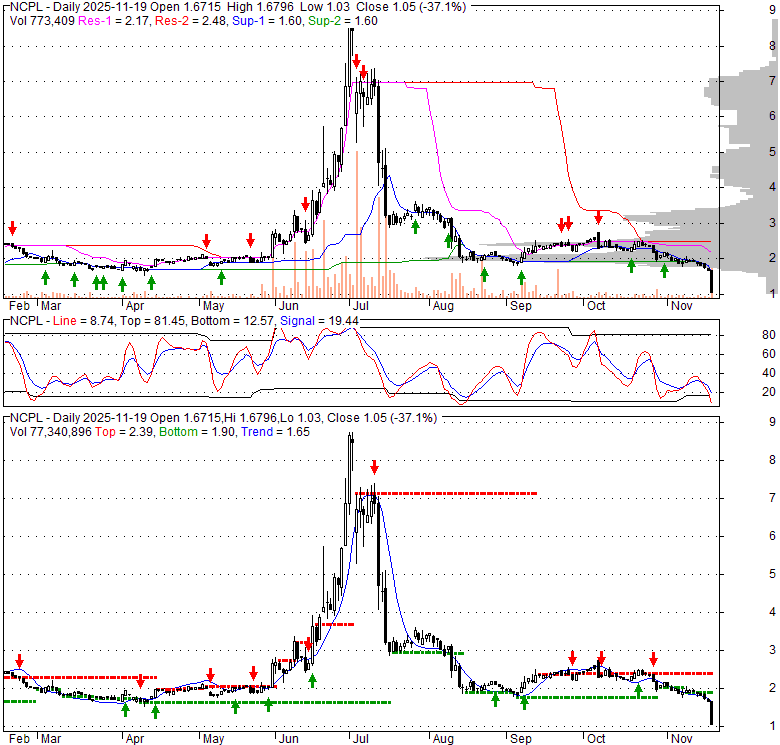Click the gray volume profile bar near 7

point(712,92)
